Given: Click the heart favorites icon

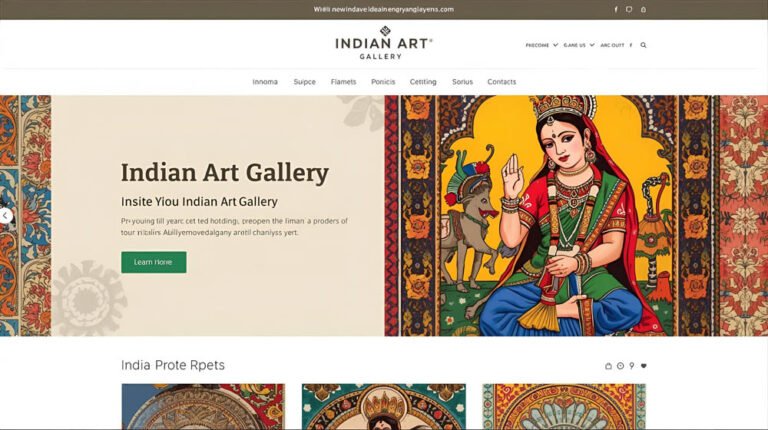Looking at the screenshot, I should (x=644, y=366).
